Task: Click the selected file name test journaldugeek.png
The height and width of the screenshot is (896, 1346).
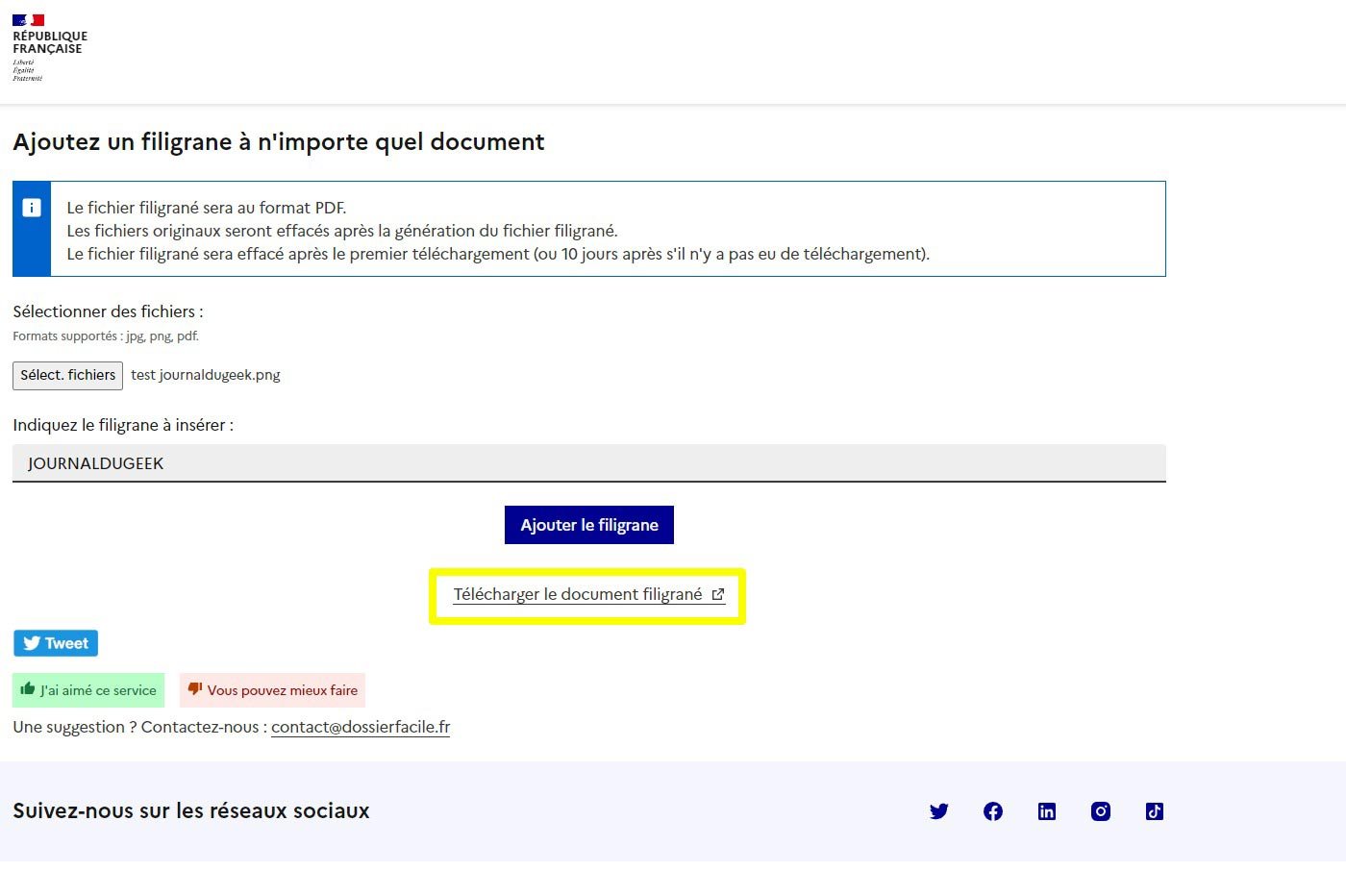Action: [206, 375]
